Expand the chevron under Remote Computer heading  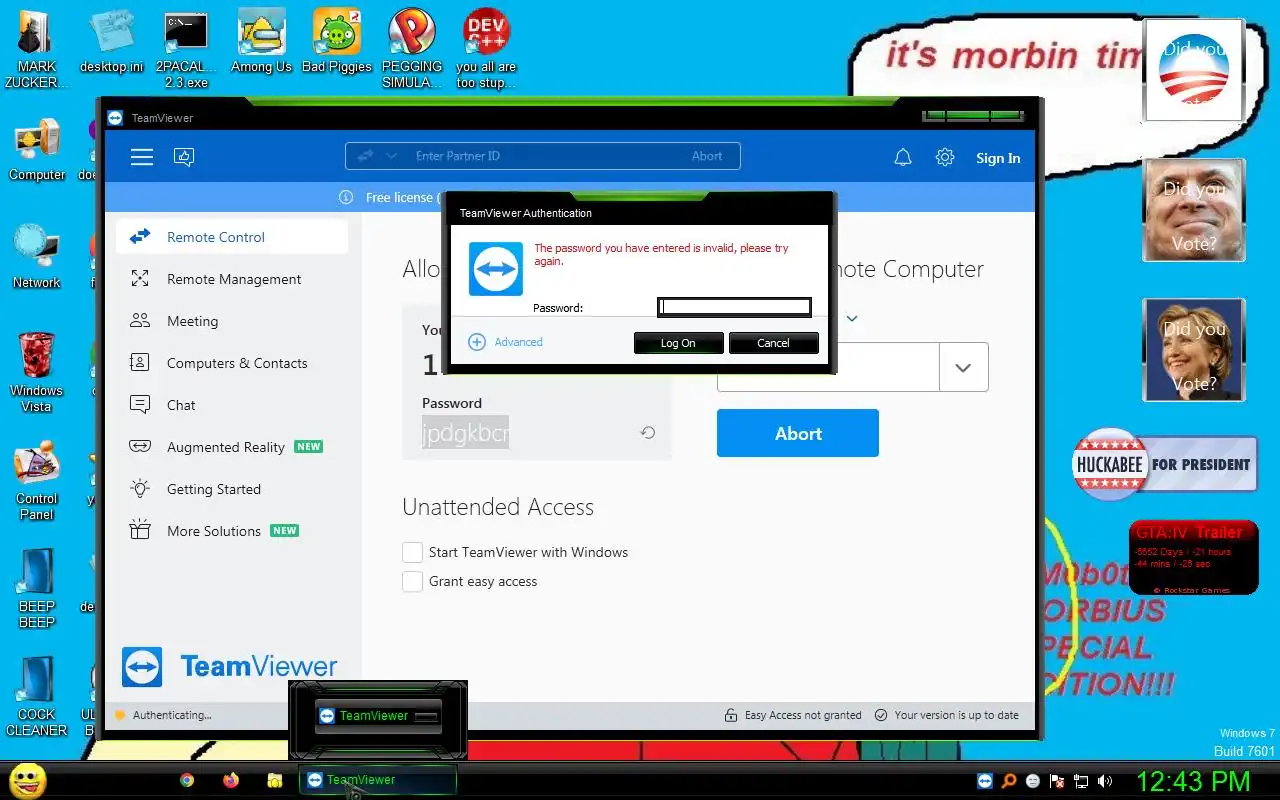point(852,318)
